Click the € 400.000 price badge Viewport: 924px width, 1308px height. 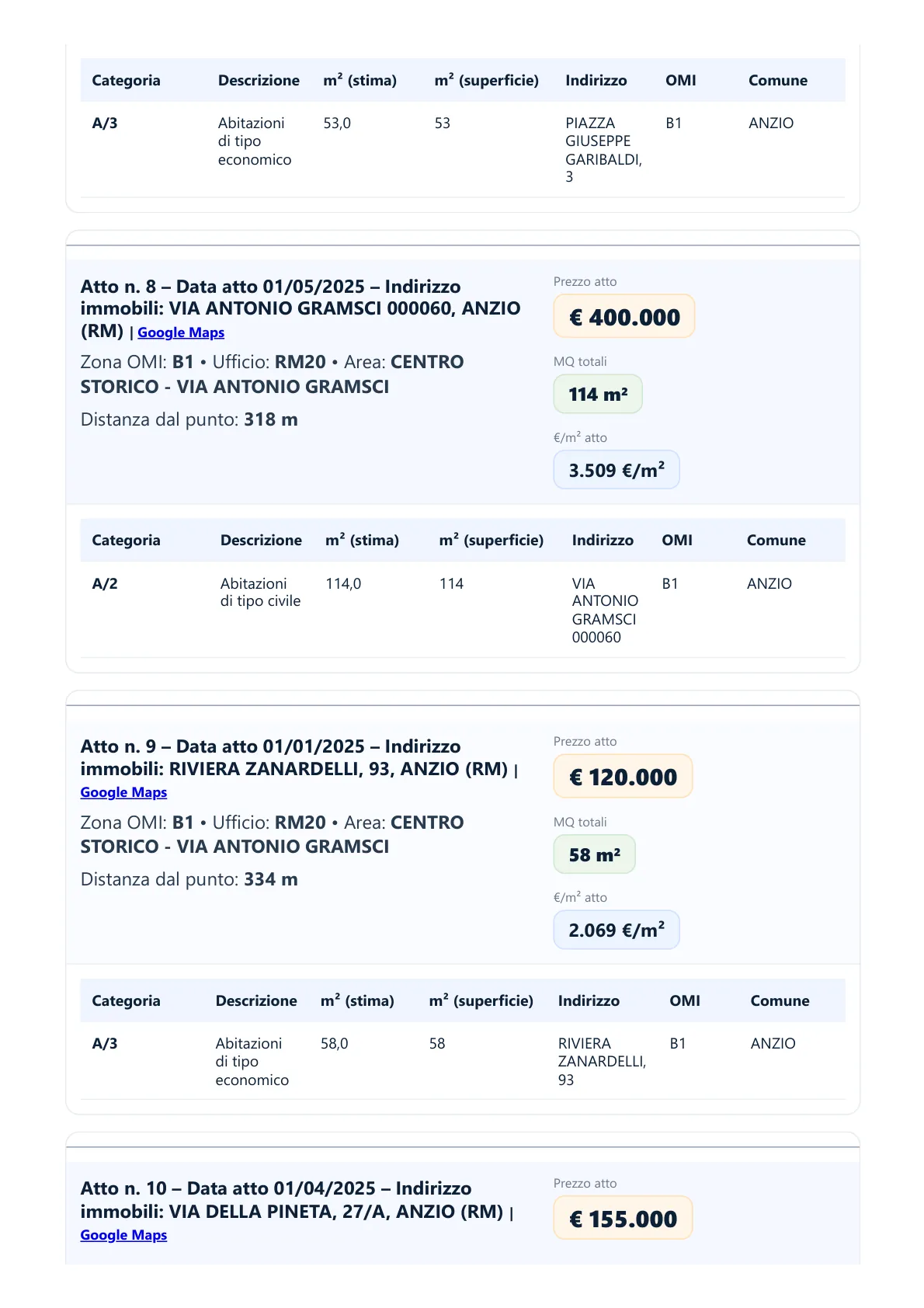pyautogui.click(x=624, y=317)
